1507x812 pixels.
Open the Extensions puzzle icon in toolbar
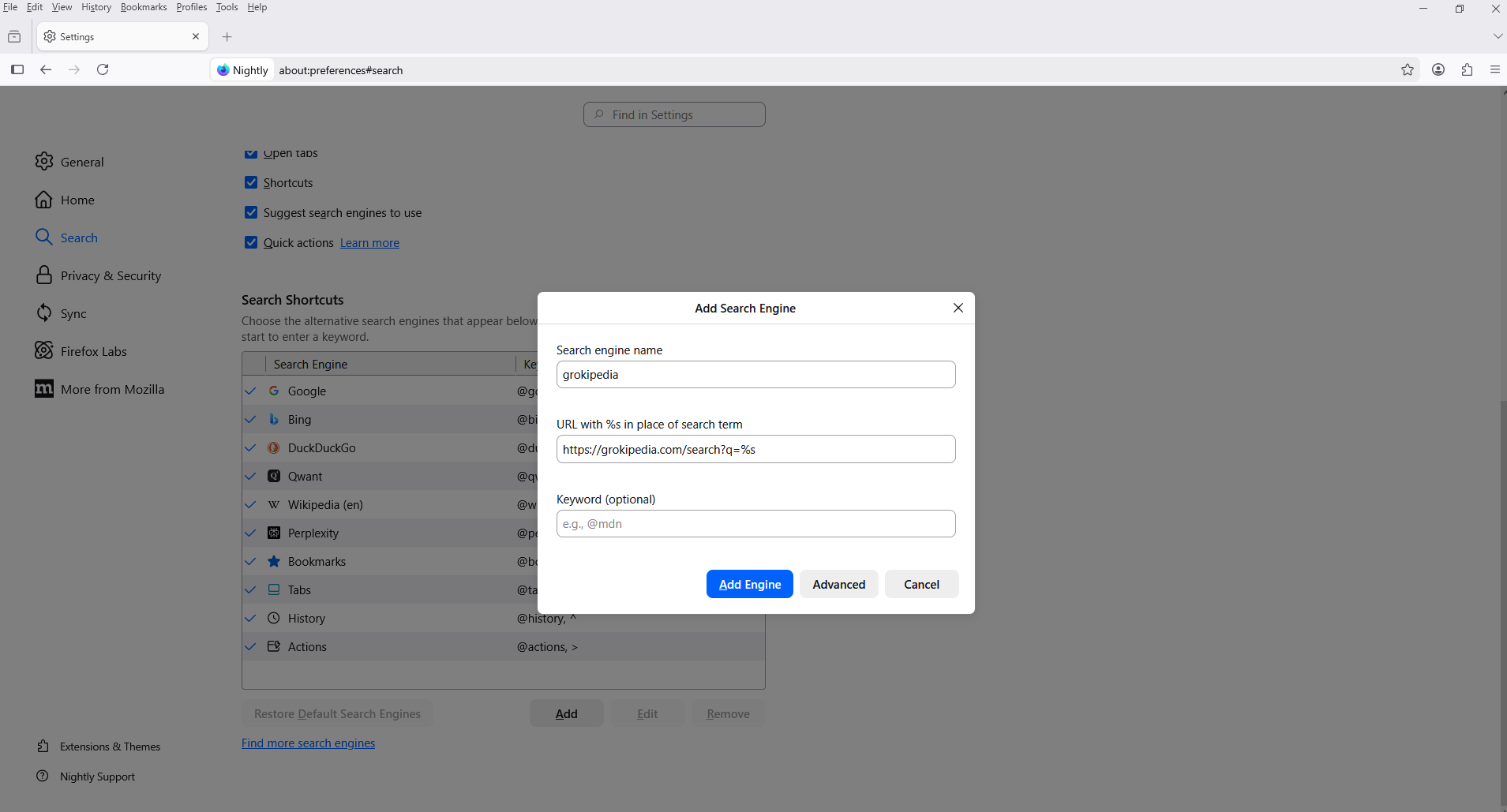1467,69
